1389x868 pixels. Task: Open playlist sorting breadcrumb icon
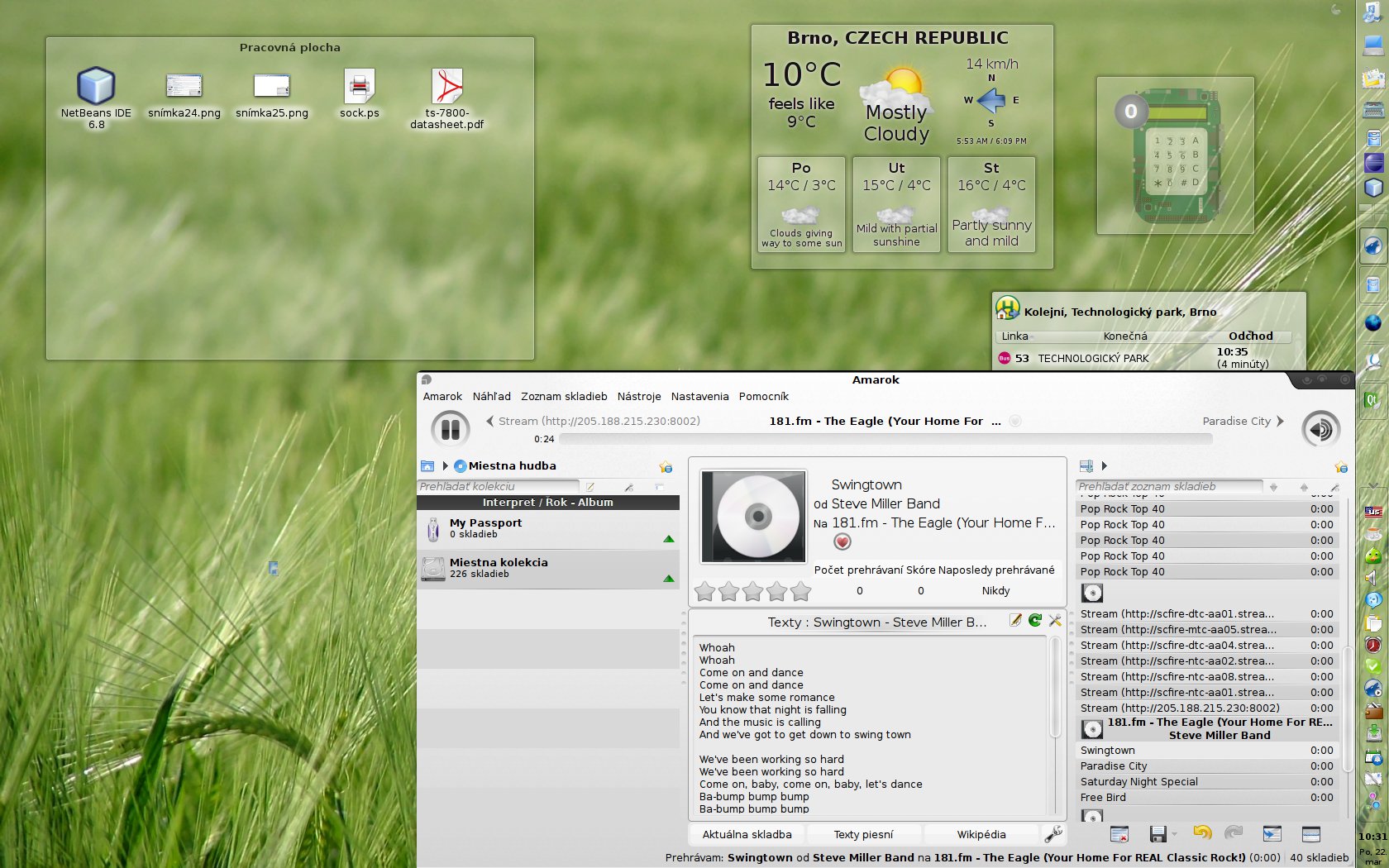tap(1086, 466)
